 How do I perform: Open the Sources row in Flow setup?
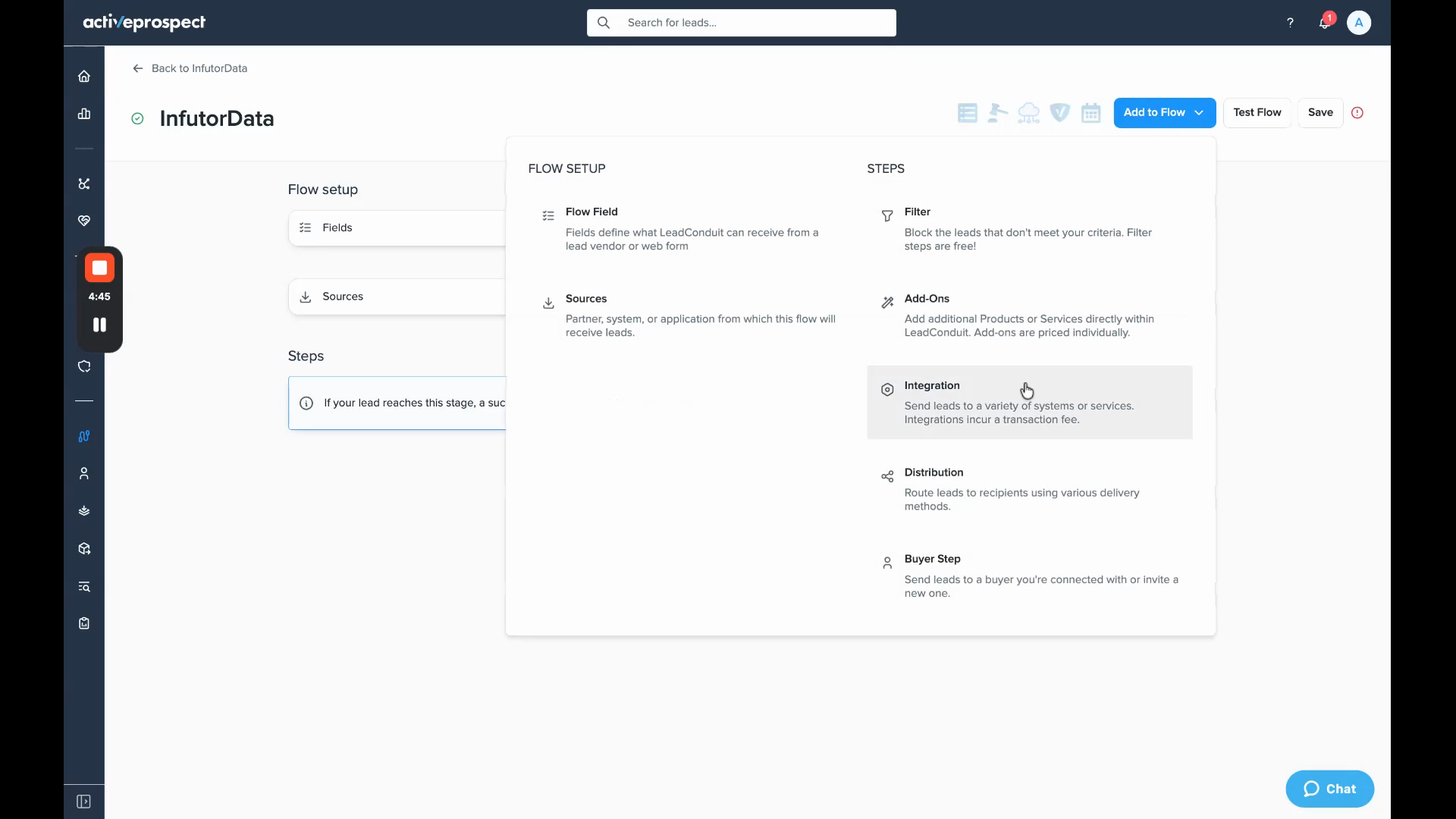tap(397, 297)
